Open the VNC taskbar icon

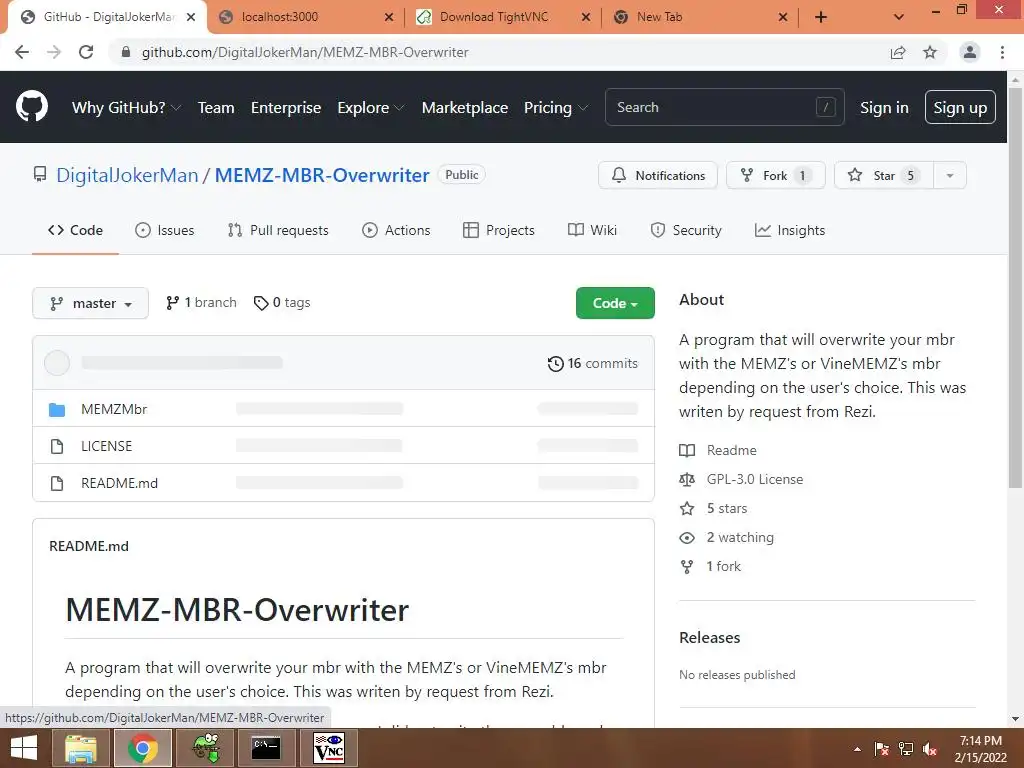[328, 748]
